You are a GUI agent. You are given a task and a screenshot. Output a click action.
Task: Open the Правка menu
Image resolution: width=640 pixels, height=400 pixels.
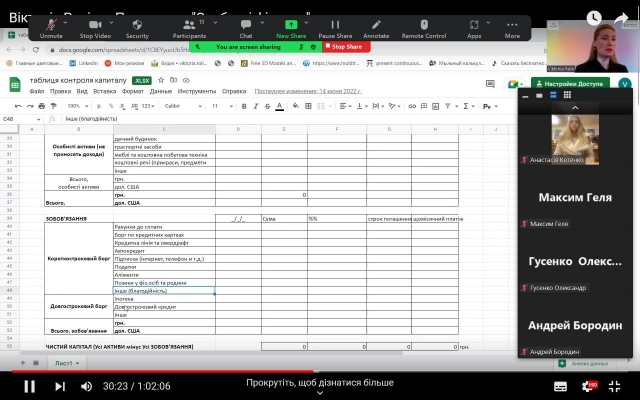pos(60,91)
